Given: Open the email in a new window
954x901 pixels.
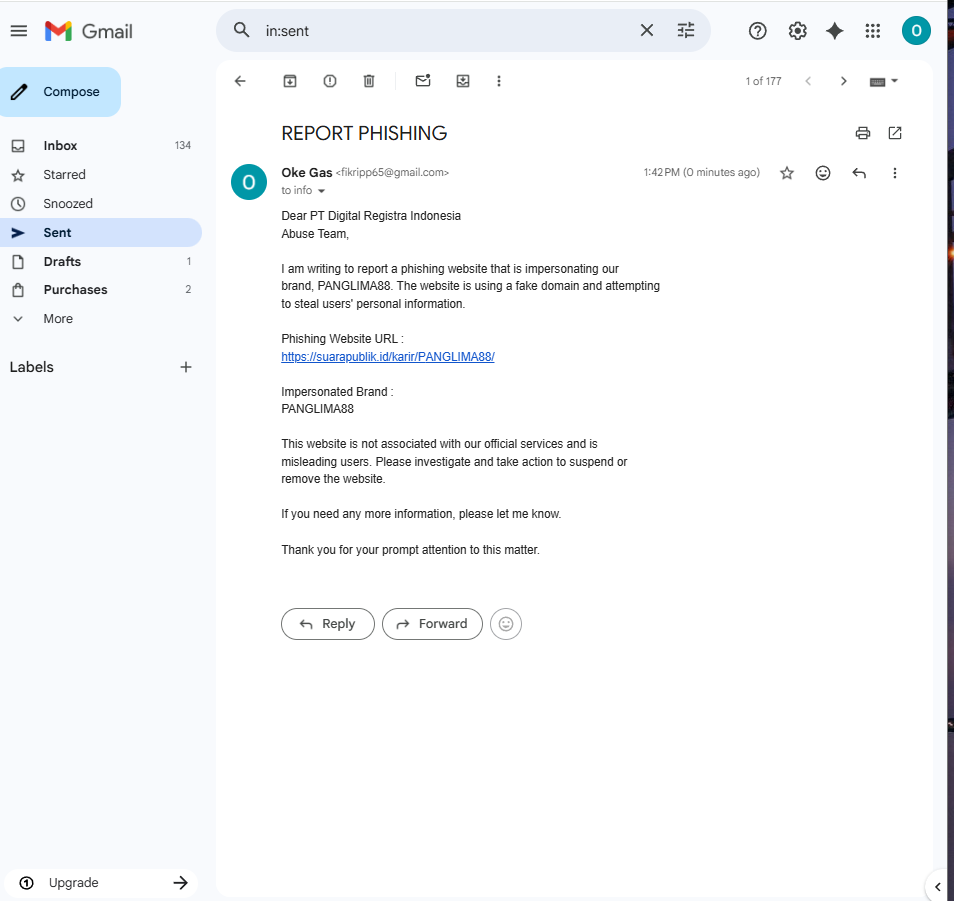Looking at the screenshot, I should [x=894, y=133].
